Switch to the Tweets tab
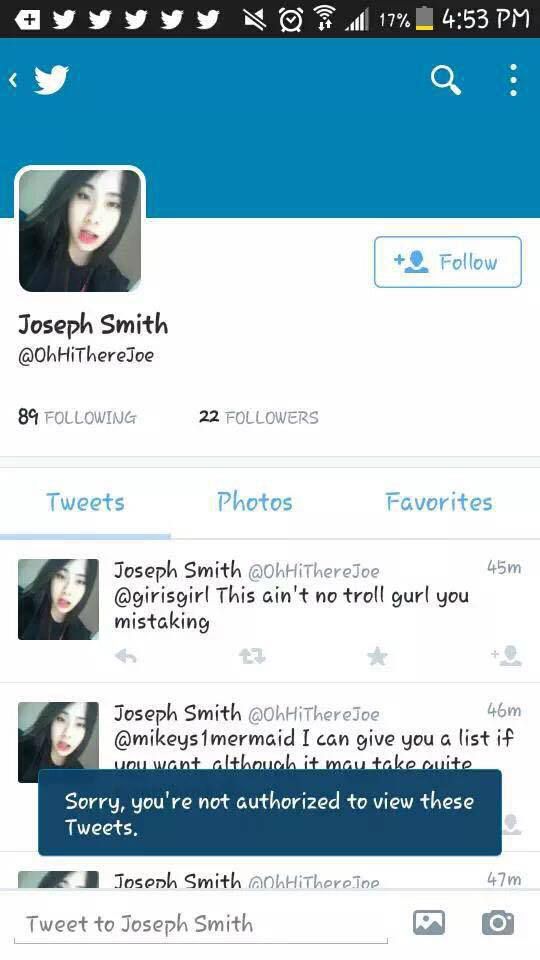Image resolution: width=540 pixels, height=960 pixels. tap(85, 503)
